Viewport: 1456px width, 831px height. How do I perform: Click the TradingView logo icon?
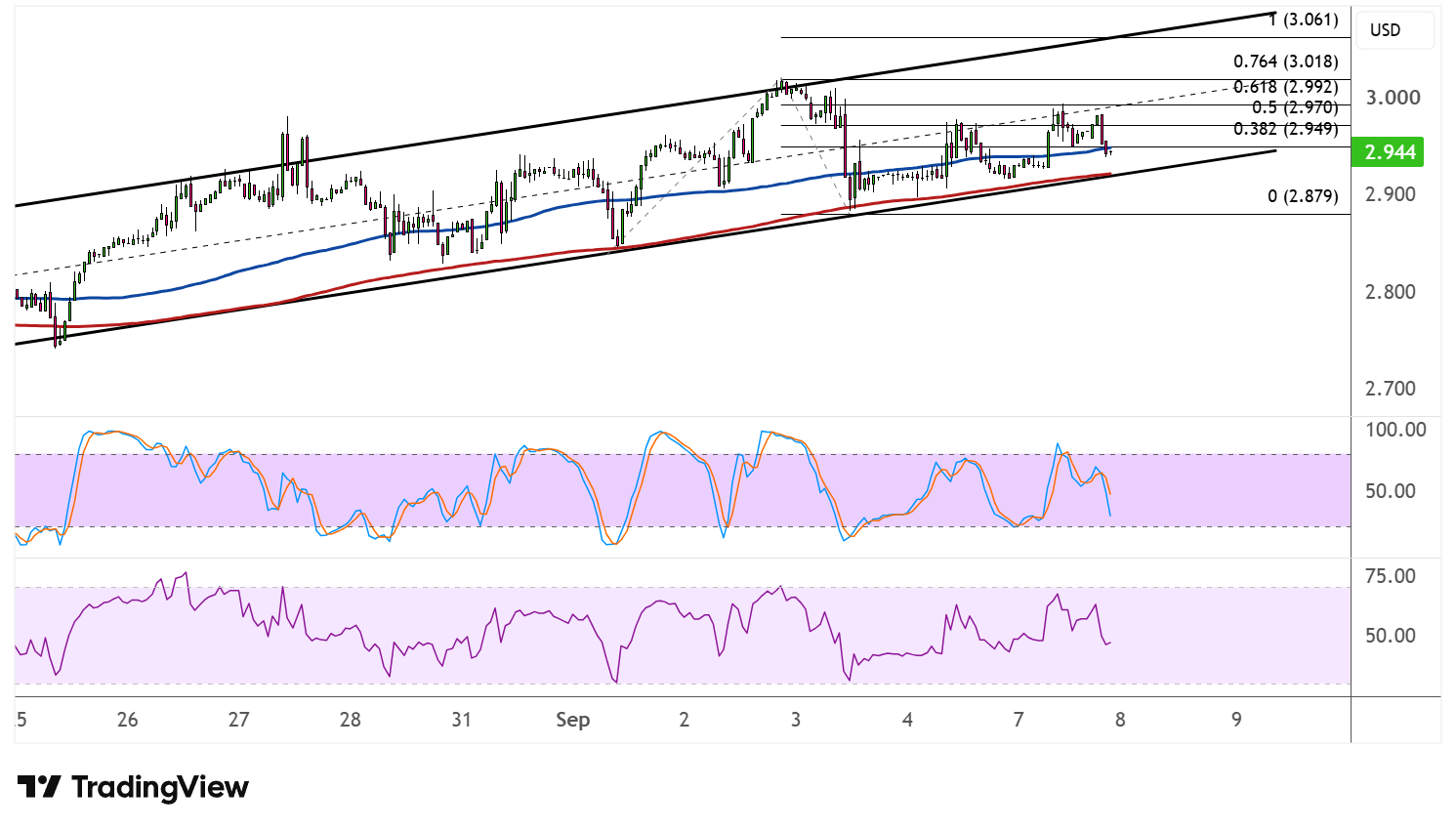click(39, 787)
